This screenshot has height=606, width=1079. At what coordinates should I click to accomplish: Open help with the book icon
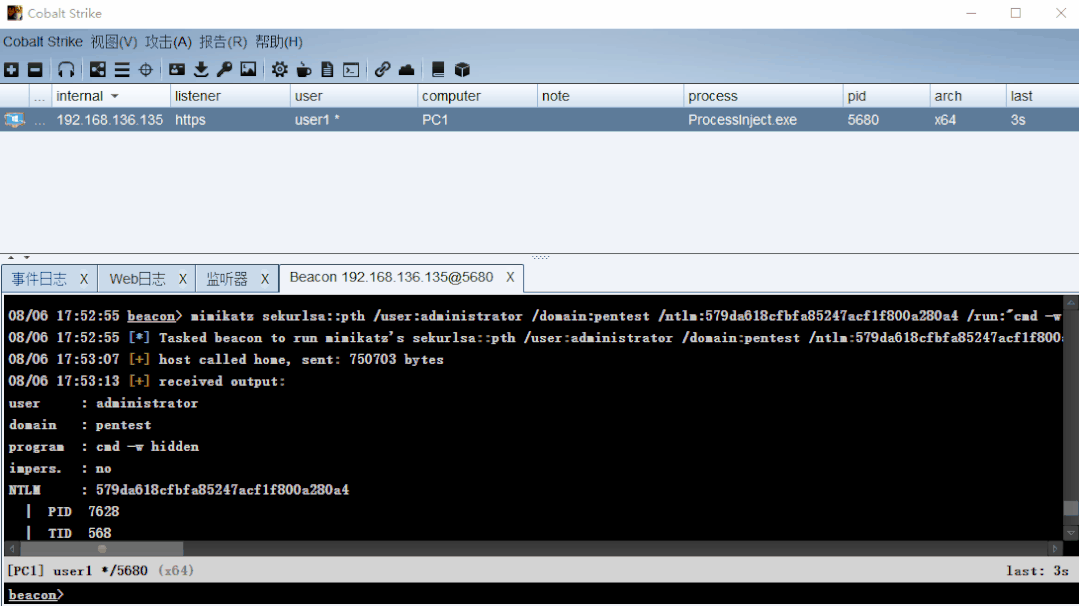[x=438, y=69]
